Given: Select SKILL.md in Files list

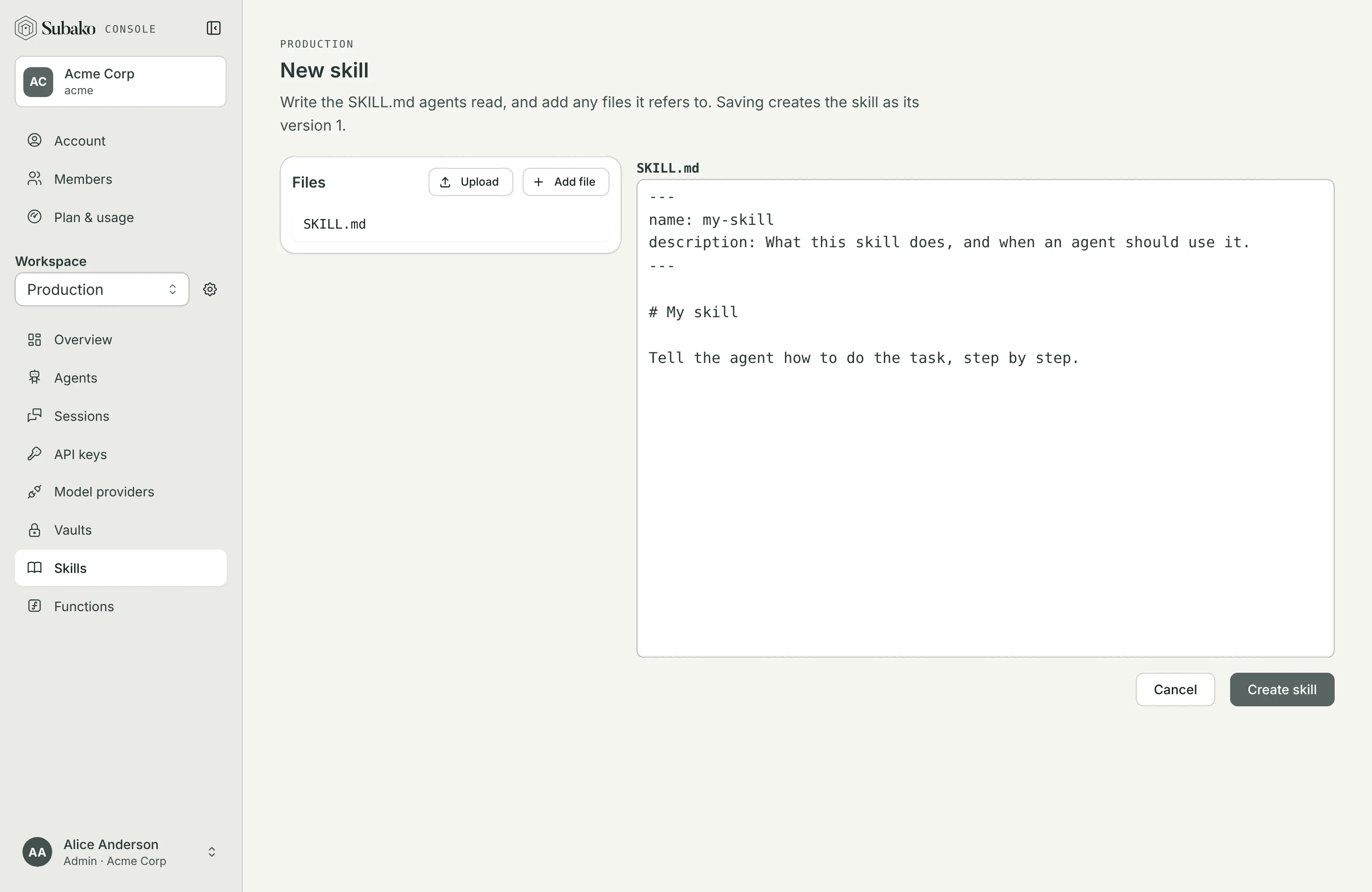Looking at the screenshot, I should (x=450, y=224).
